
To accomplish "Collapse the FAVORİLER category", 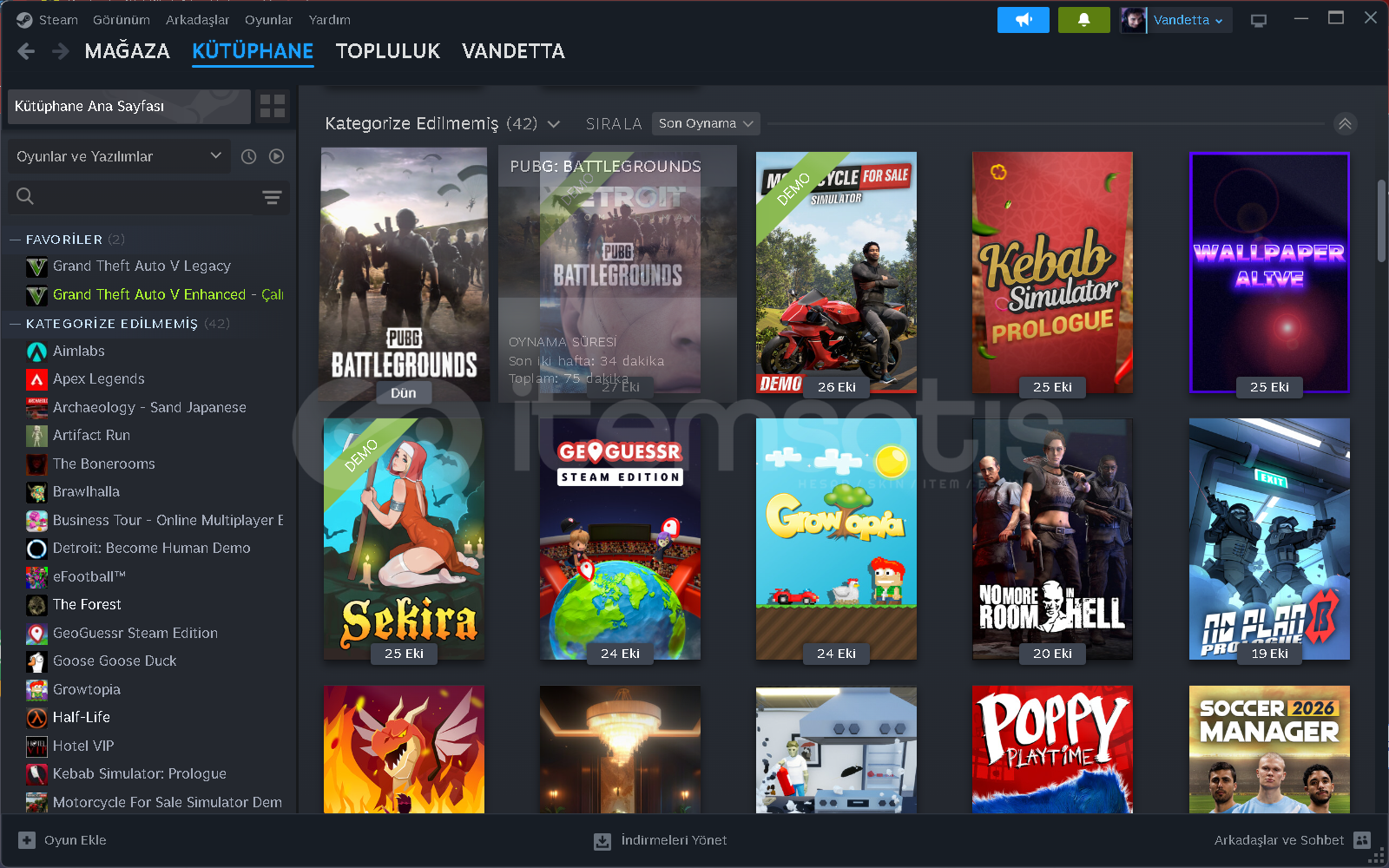I will [15, 240].
